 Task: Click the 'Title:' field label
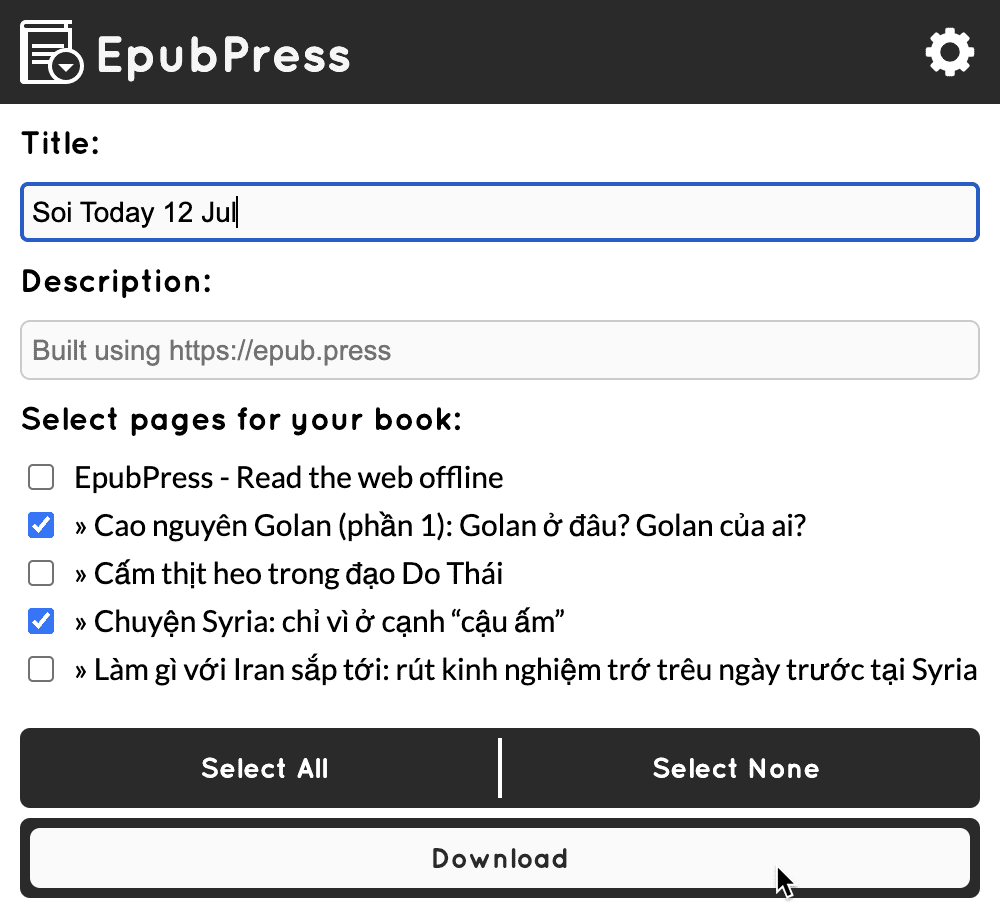pos(61,143)
